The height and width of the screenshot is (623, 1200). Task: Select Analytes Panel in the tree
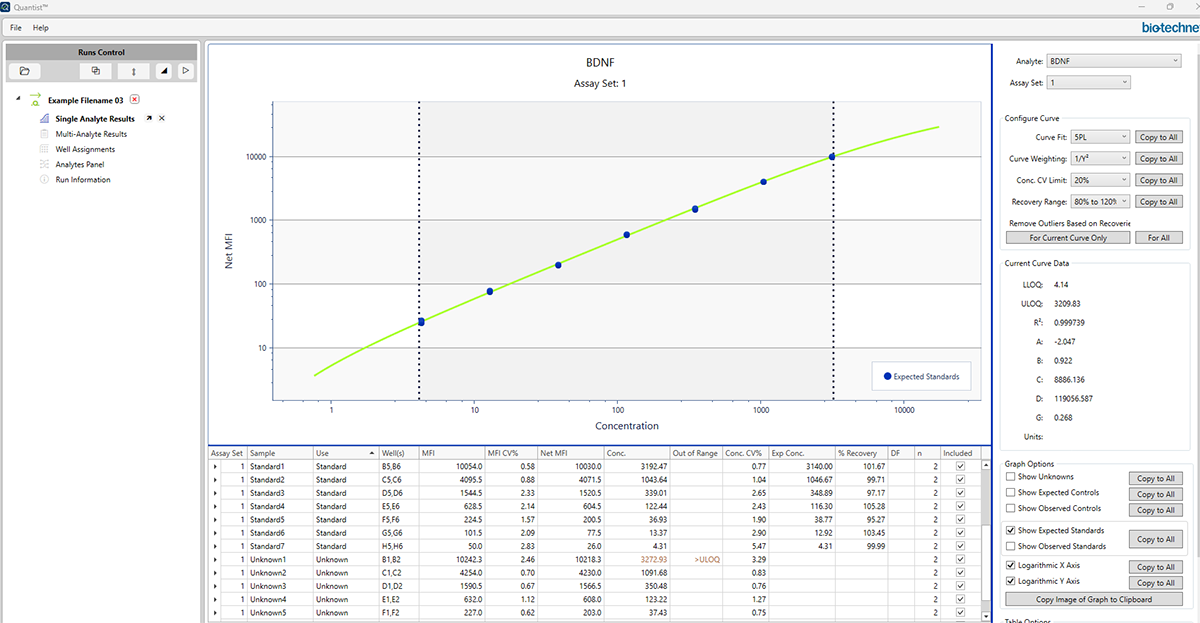(80, 164)
